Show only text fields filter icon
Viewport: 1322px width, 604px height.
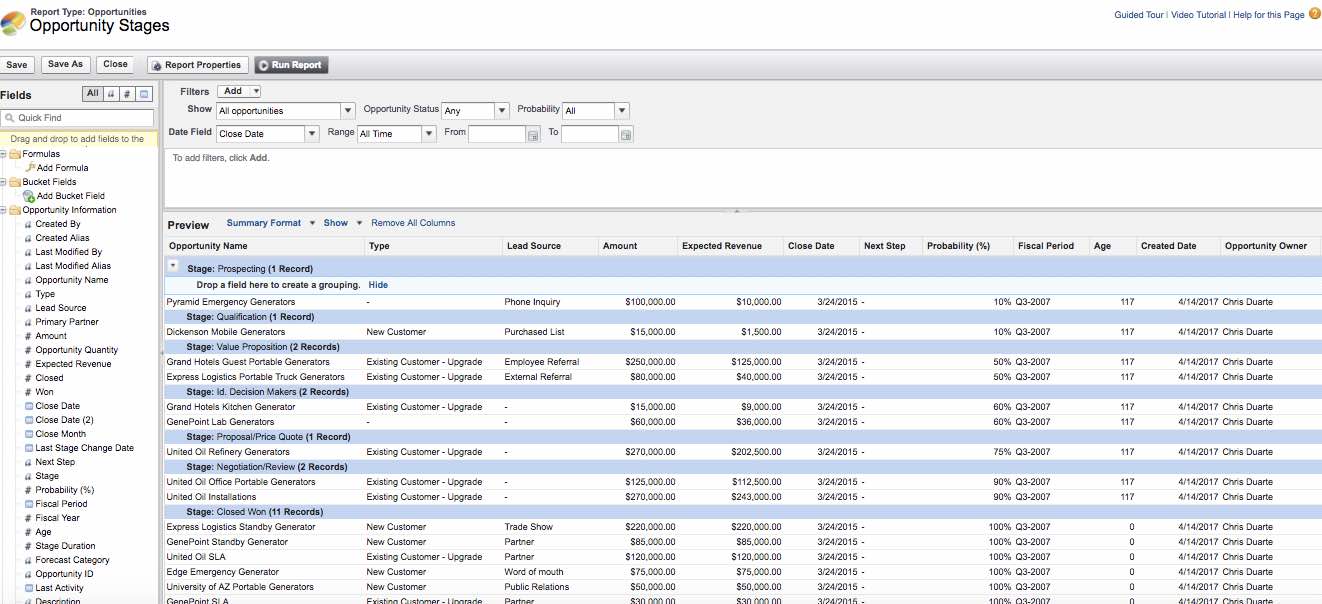(x=110, y=94)
